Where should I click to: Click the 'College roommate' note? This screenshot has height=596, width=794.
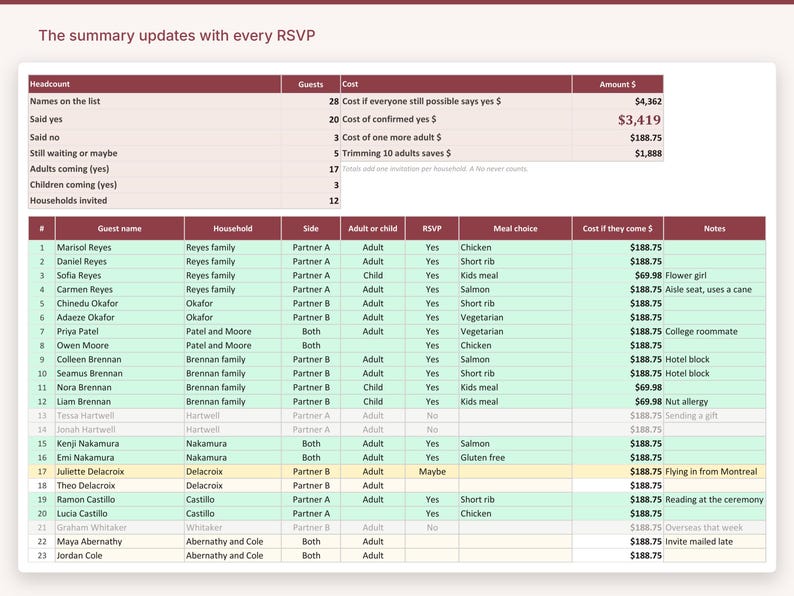701,331
